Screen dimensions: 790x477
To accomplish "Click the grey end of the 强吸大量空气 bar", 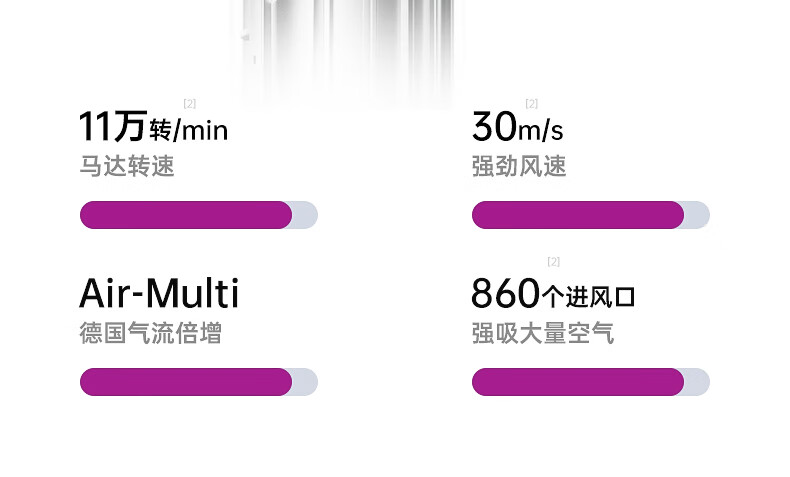I will coord(698,382).
